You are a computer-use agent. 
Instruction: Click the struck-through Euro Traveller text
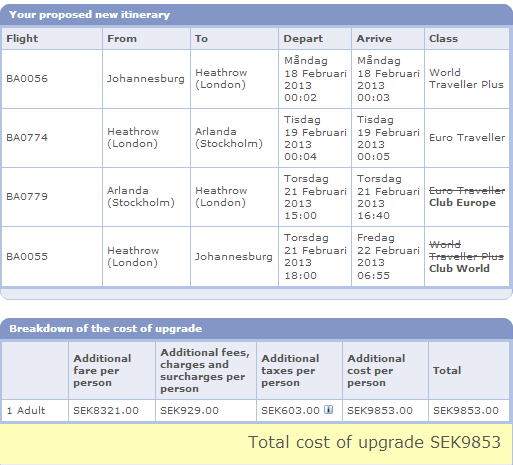point(467,191)
